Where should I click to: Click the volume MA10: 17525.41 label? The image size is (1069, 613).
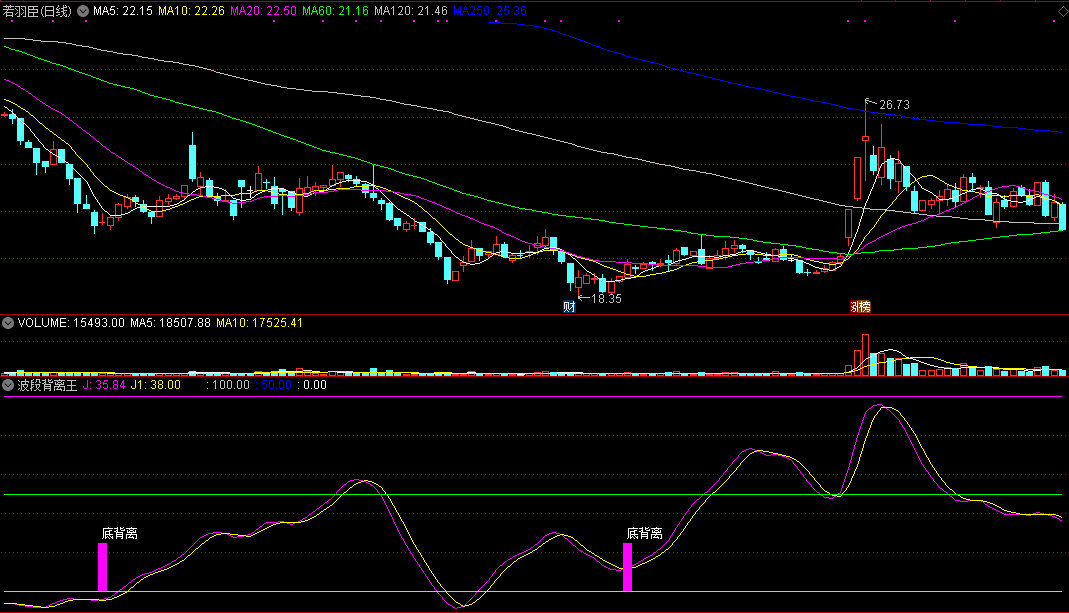tap(259, 323)
